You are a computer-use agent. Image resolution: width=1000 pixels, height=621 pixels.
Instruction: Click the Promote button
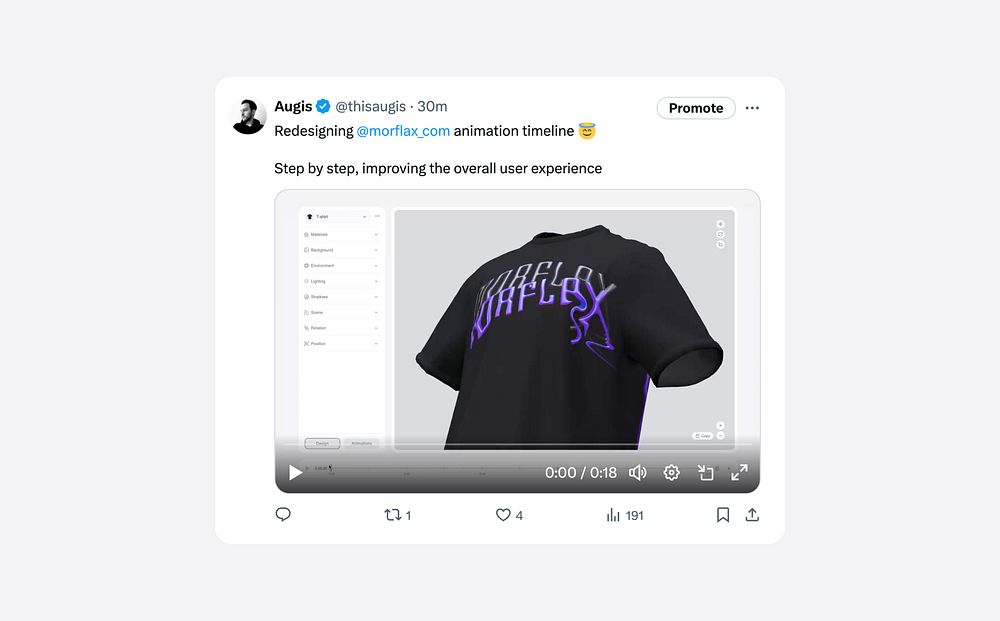point(696,108)
